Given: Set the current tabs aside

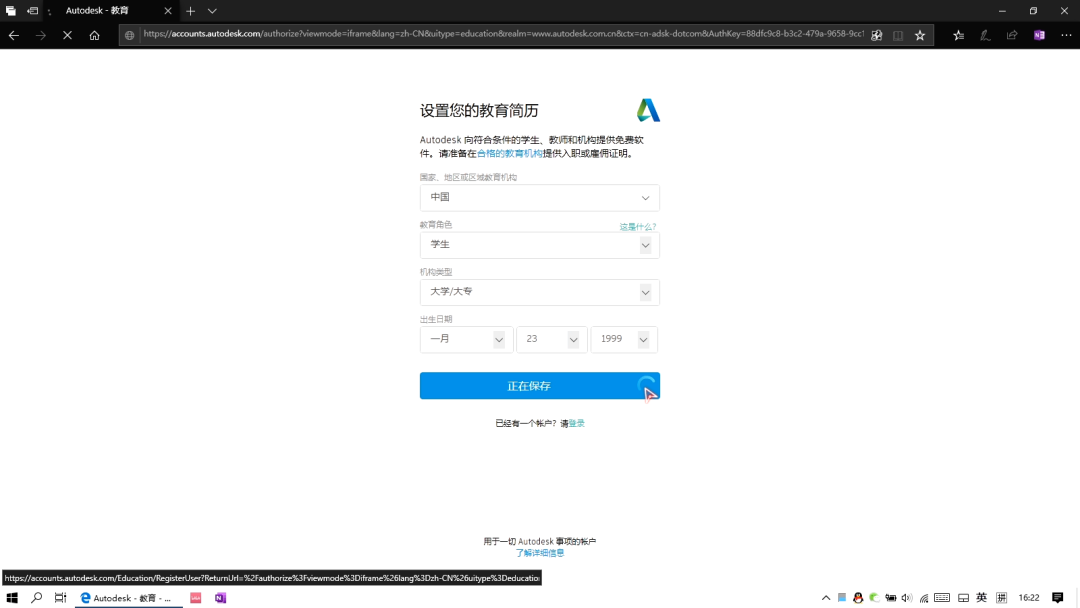Looking at the screenshot, I should (32, 11).
